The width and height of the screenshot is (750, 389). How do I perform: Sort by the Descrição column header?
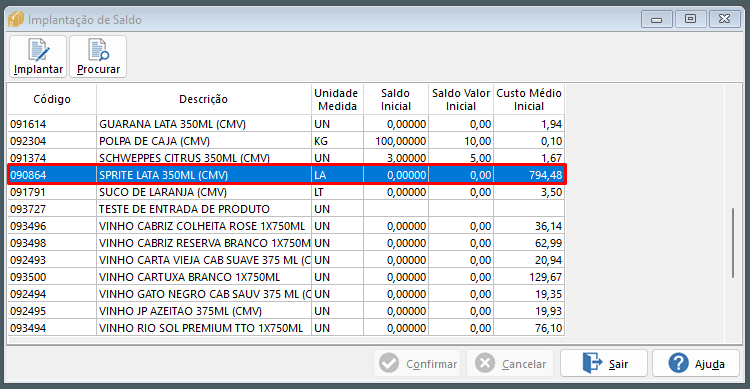[204, 99]
